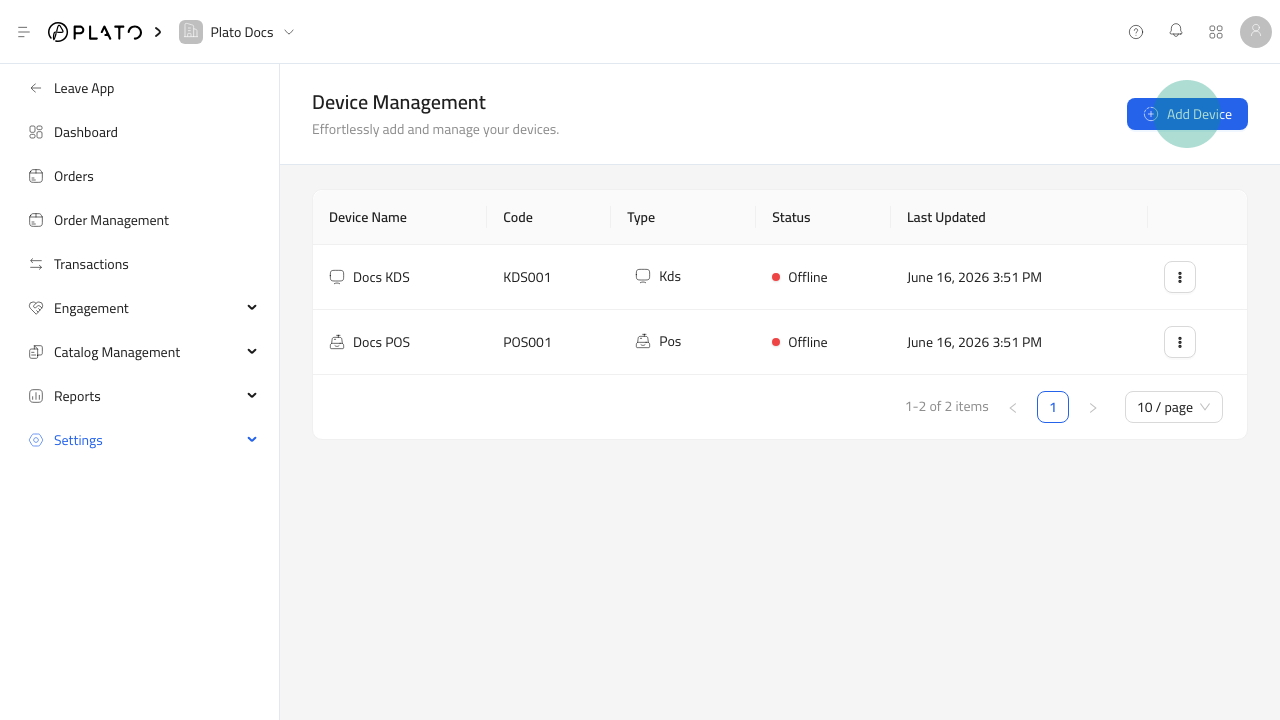The width and height of the screenshot is (1280, 720).
Task: Click the Docs POS last updated date
Action: click(974, 342)
